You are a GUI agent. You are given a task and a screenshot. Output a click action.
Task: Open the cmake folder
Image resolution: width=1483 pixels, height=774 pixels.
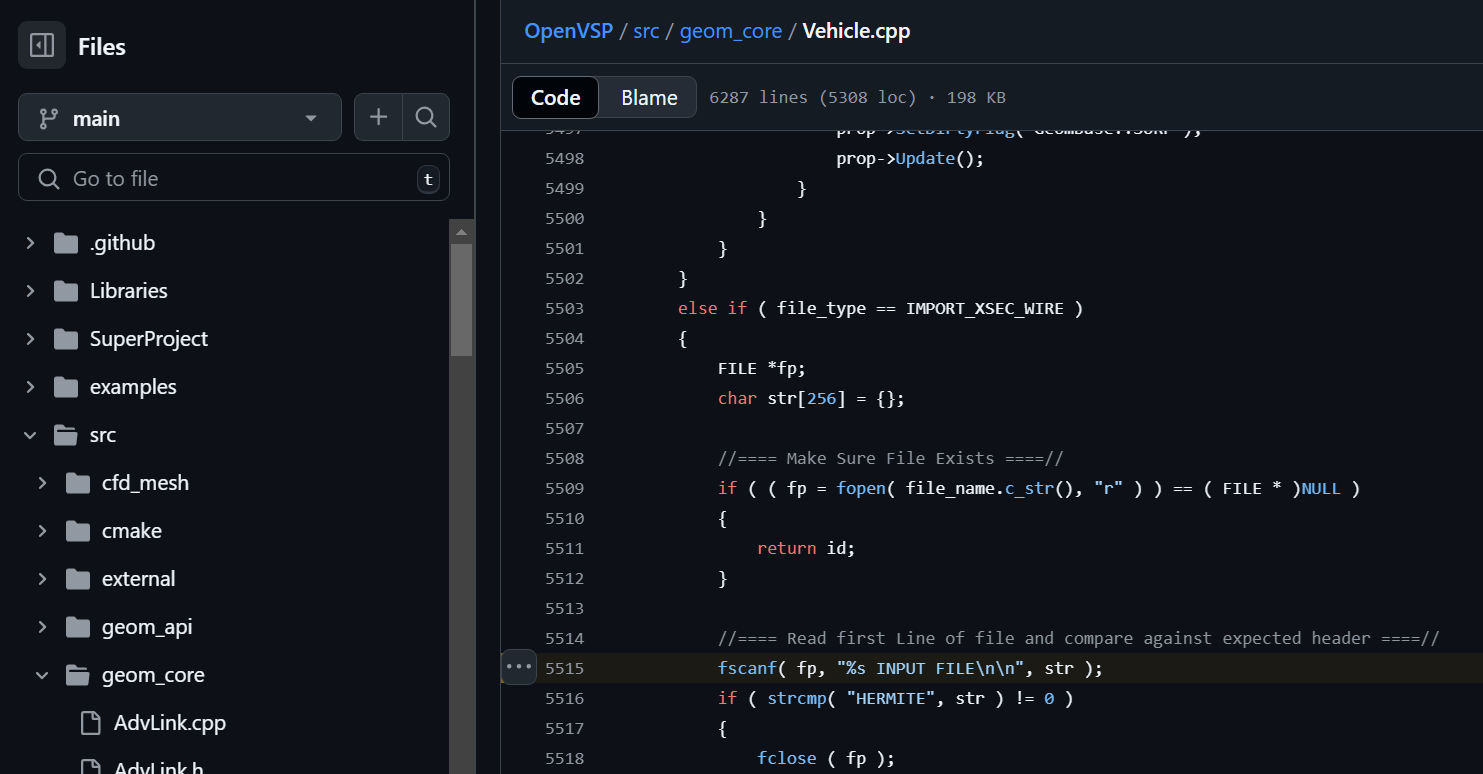[x=131, y=531]
